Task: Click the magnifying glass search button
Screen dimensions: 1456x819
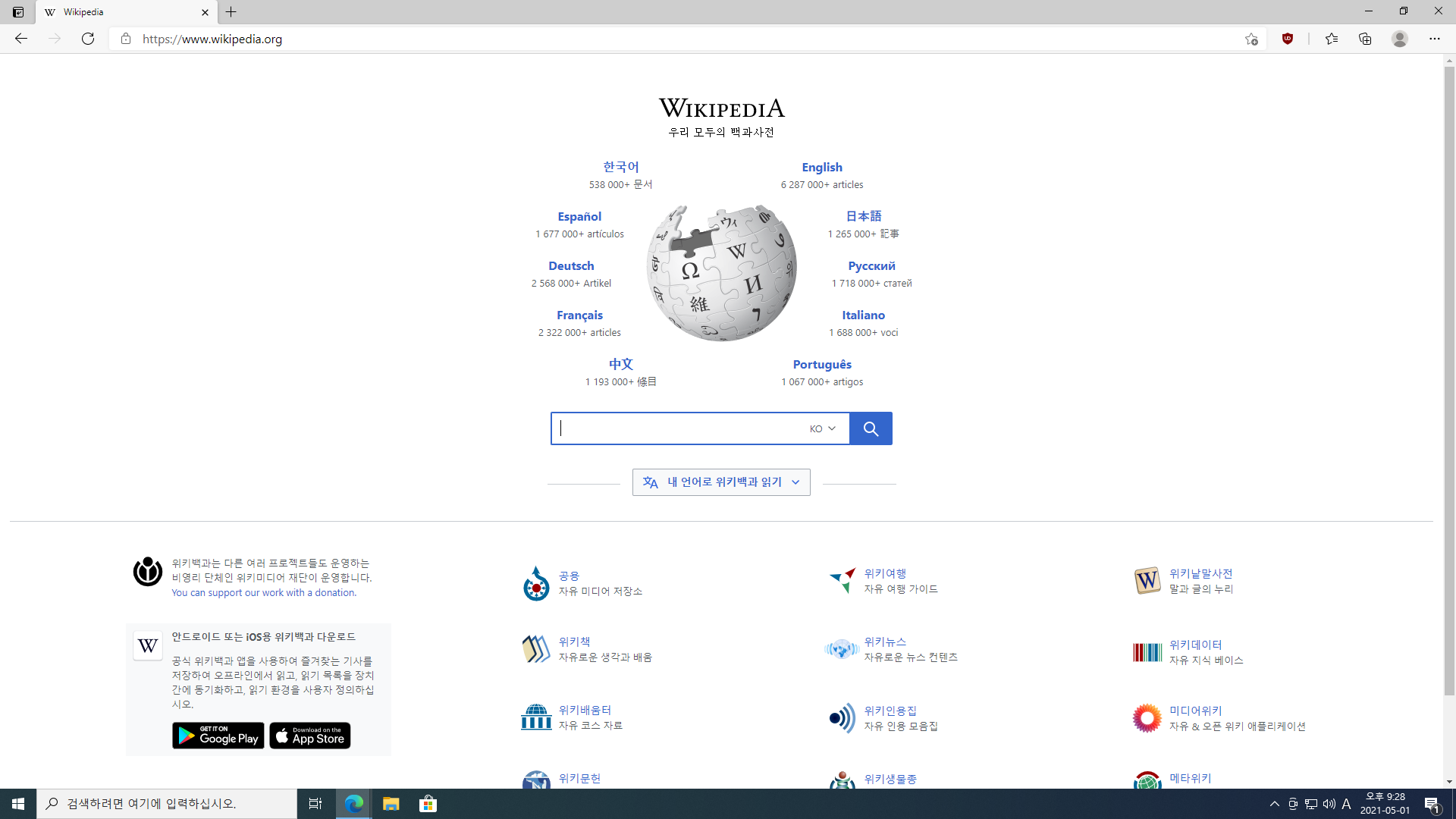Action: pos(871,428)
